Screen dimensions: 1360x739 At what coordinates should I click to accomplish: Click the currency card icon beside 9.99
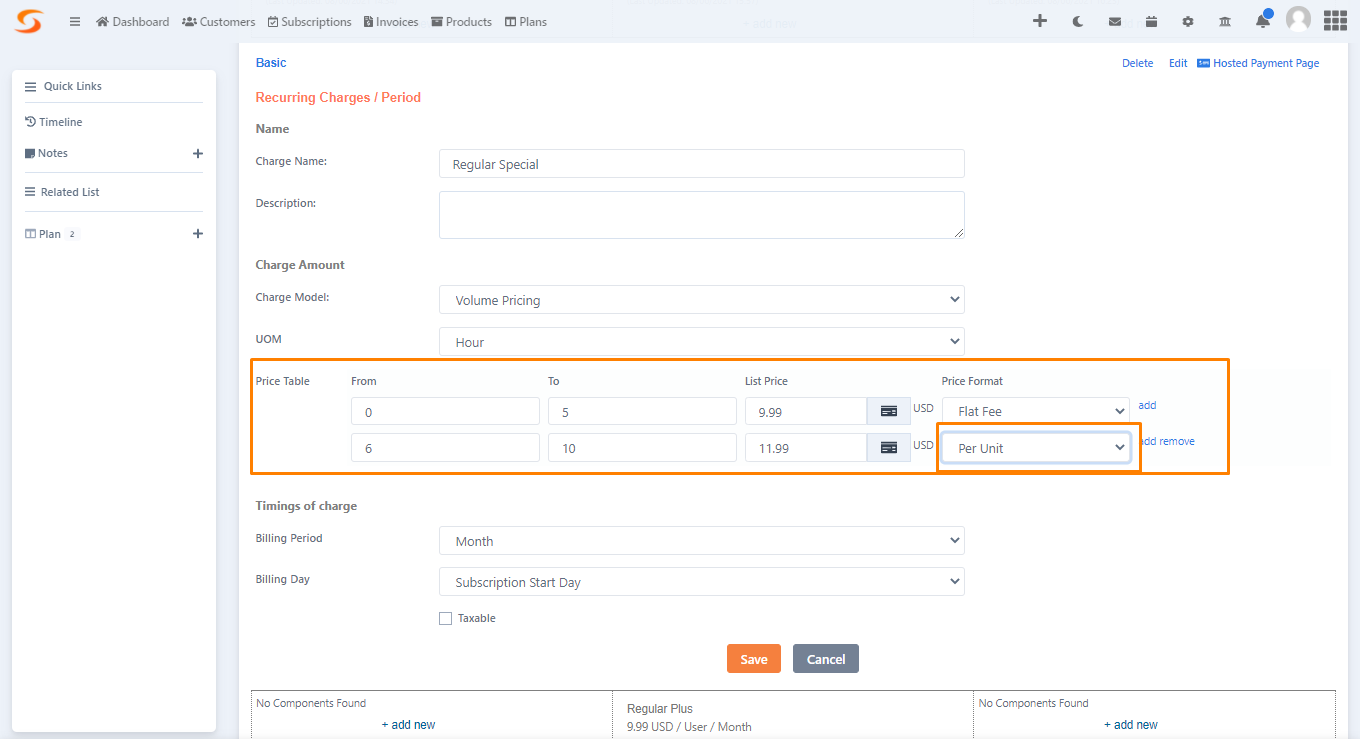coord(888,411)
